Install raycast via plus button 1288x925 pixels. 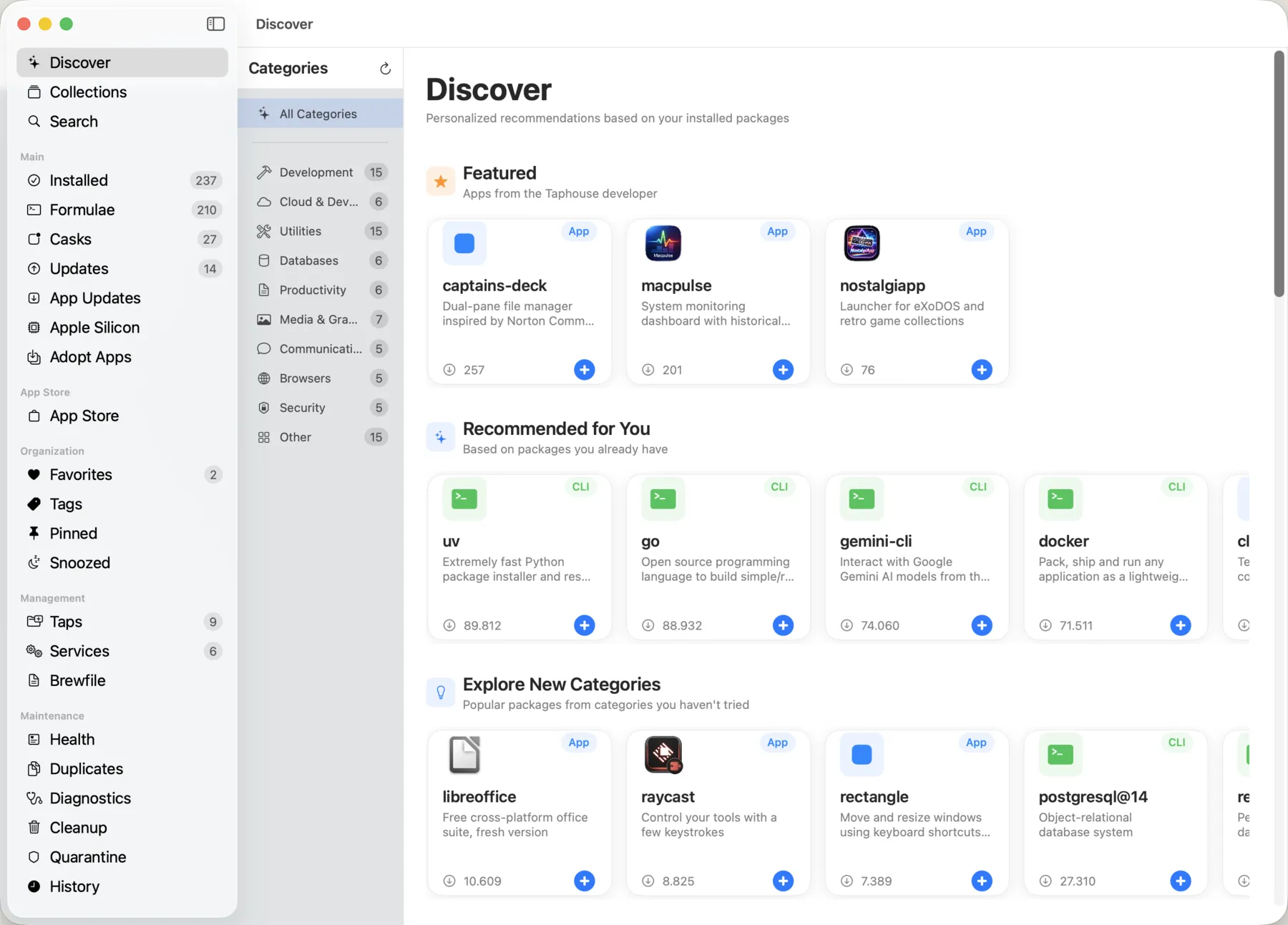coord(784,881)
